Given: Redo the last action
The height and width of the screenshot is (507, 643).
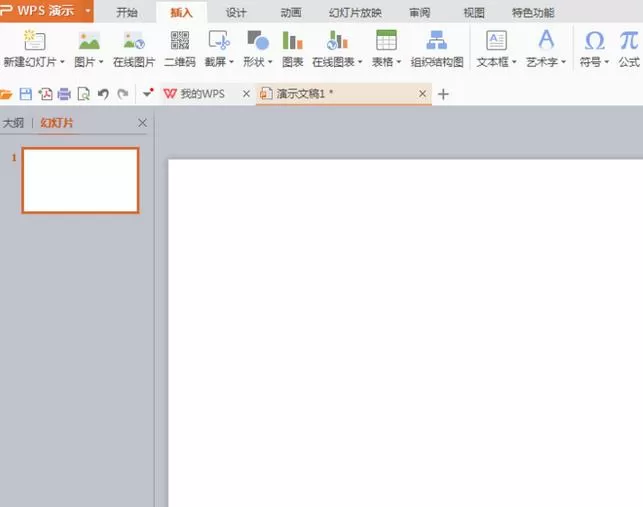Looking at the screenshot, I should pyautogui.click(x=123, y=94).
